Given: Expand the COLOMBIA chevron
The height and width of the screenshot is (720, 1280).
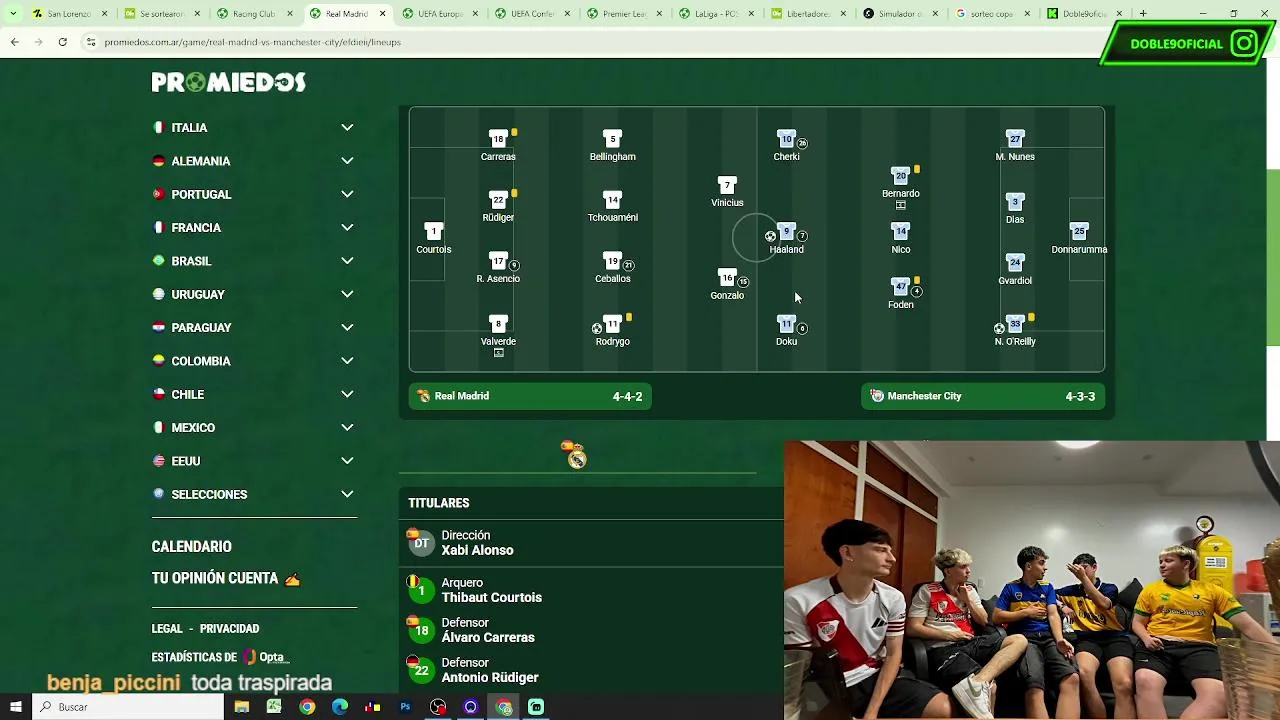Looking at the screenshot, I should point(347,360).
